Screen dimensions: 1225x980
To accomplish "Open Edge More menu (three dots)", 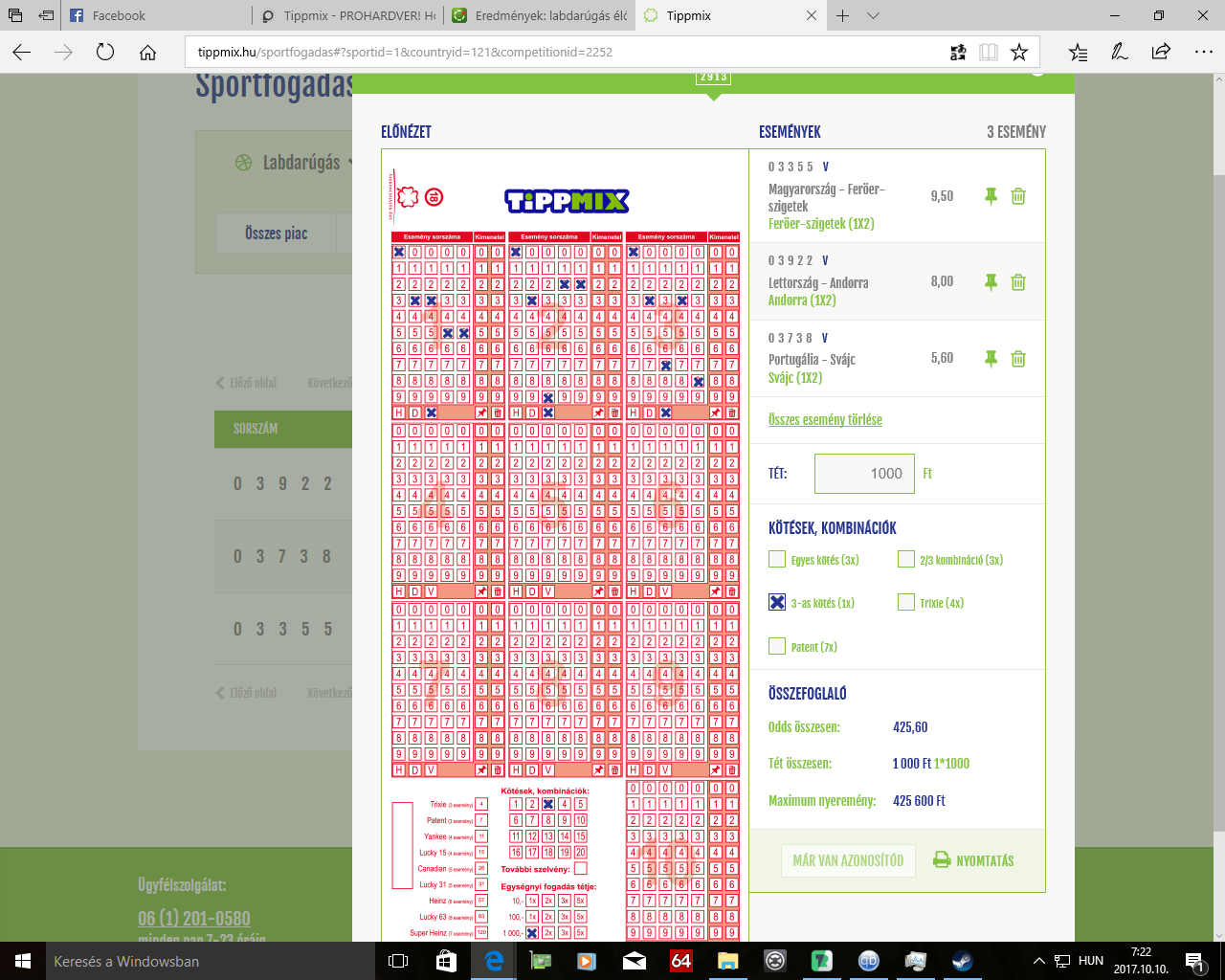I will [x=1202, y=53].
